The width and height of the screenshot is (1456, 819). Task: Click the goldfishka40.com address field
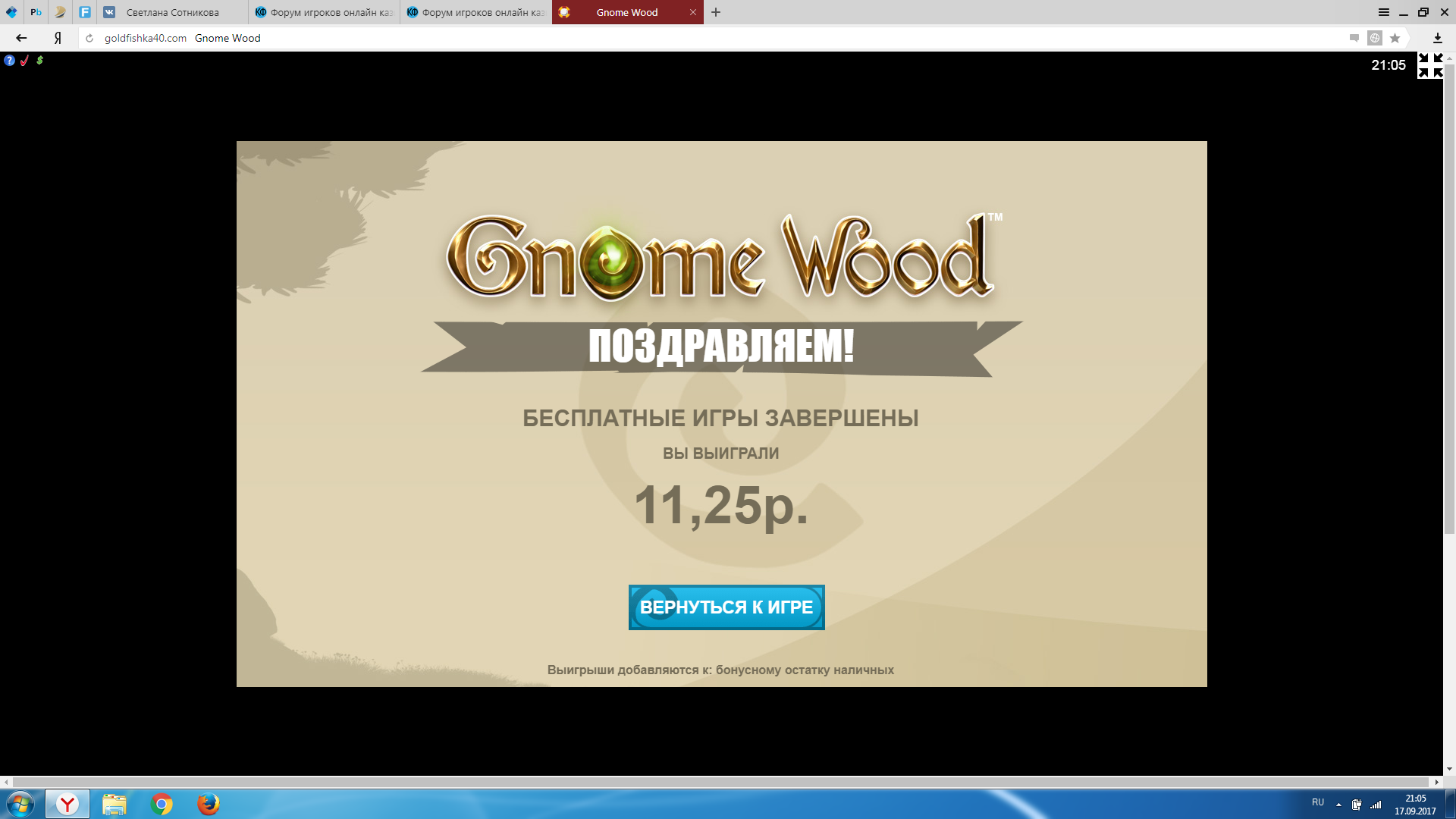tap(145, 38)
